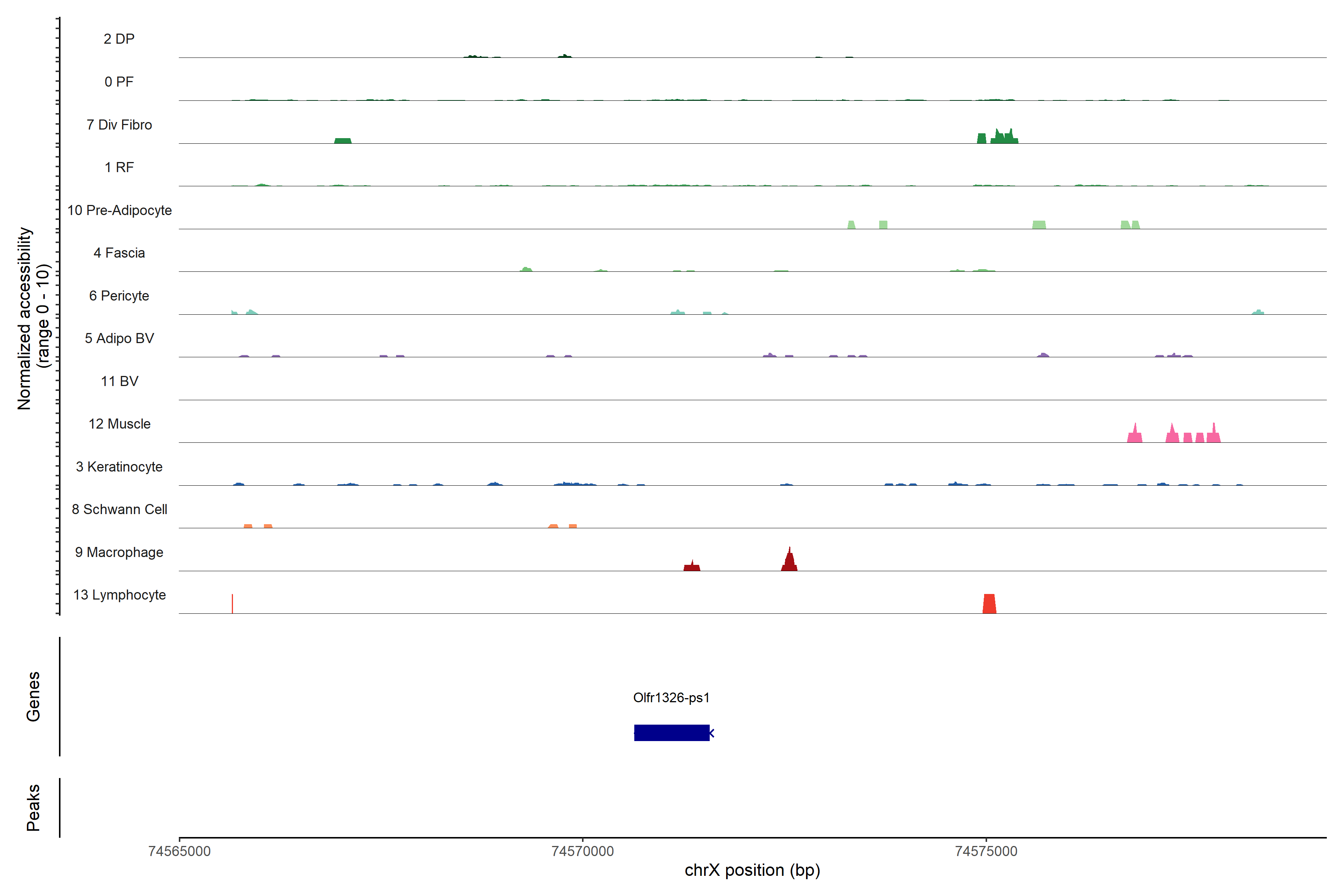
Task: Click the 'chrX position (bp)' axis title
Action: 752,870
